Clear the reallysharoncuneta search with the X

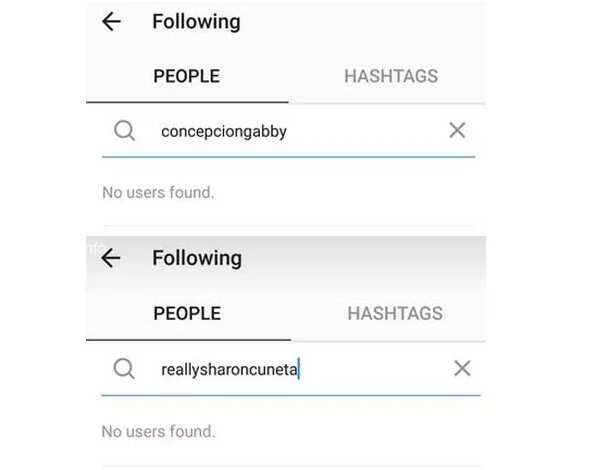pos(462,368)
